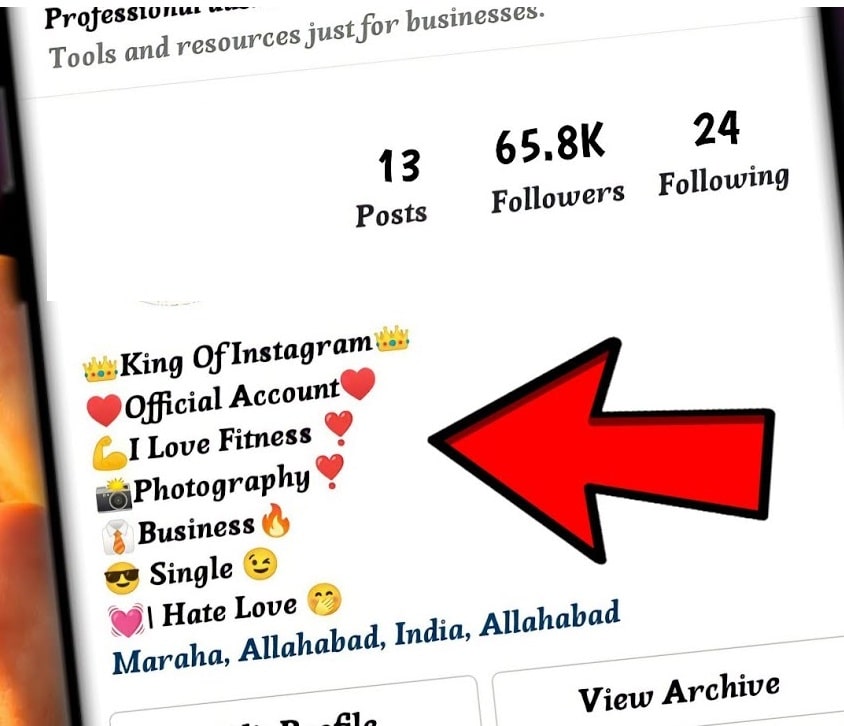Open the 24 Following list

pyautogui.click(x=723, y=153)
